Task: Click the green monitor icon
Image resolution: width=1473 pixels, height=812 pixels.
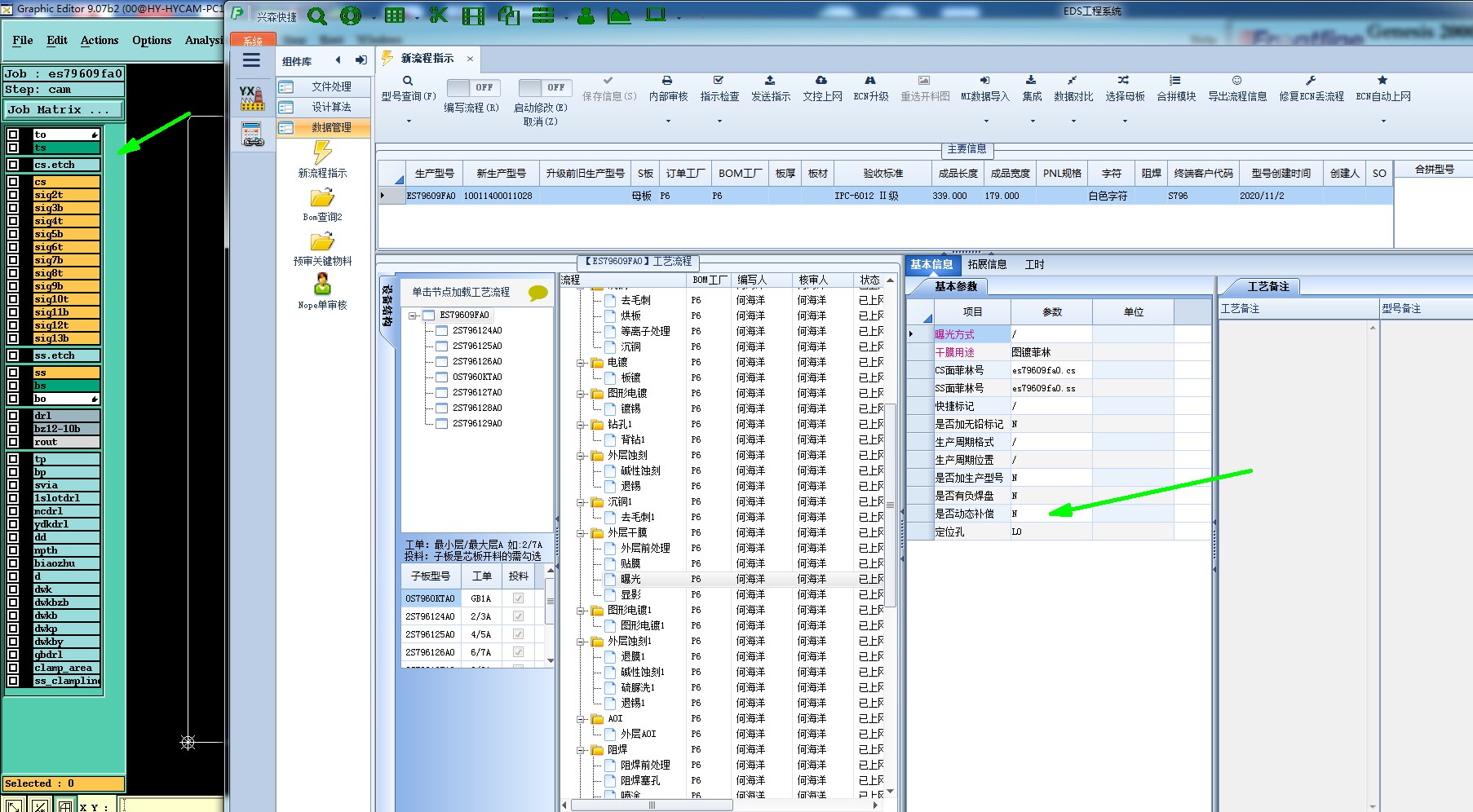Action: (x=656, y=15)
